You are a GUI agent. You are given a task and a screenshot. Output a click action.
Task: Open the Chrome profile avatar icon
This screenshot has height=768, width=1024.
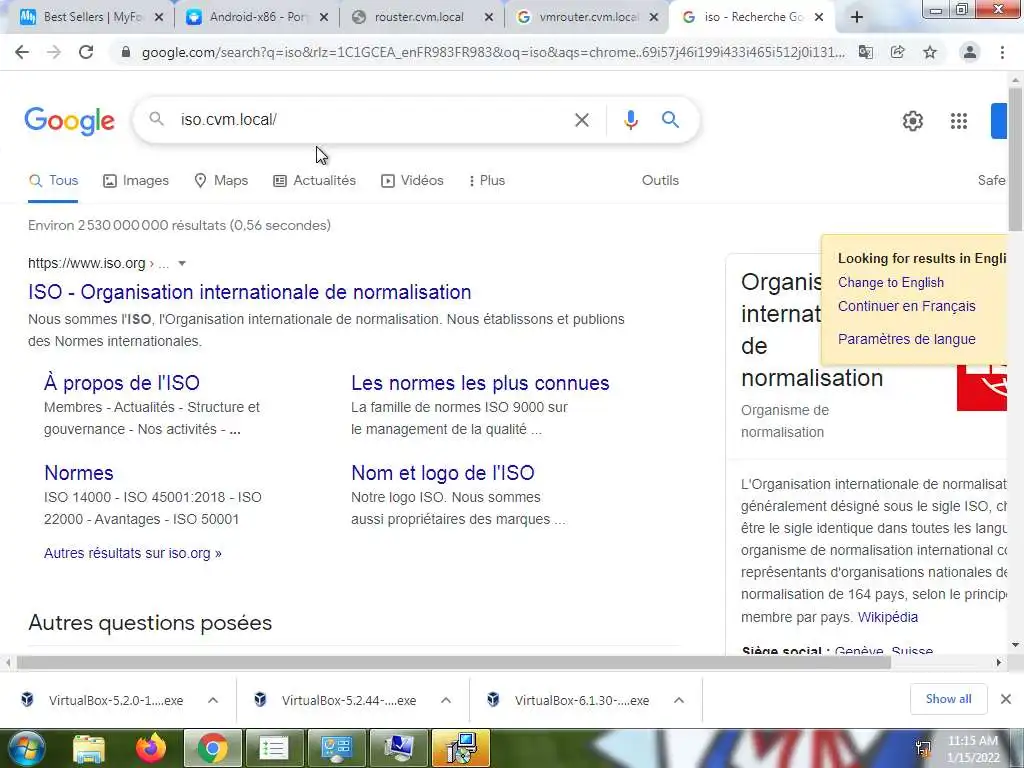(x=970, y=52)
